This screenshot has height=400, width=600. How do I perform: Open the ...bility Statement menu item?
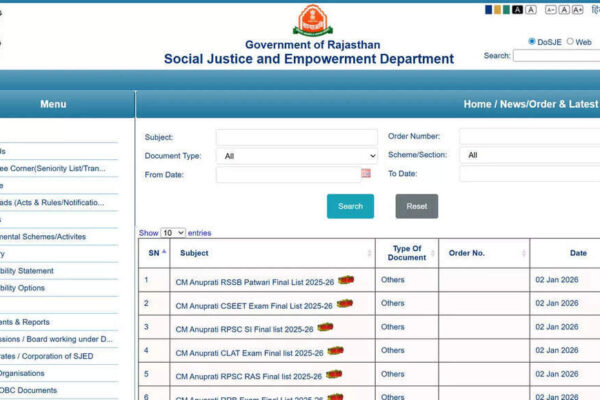tap(27, 271)
